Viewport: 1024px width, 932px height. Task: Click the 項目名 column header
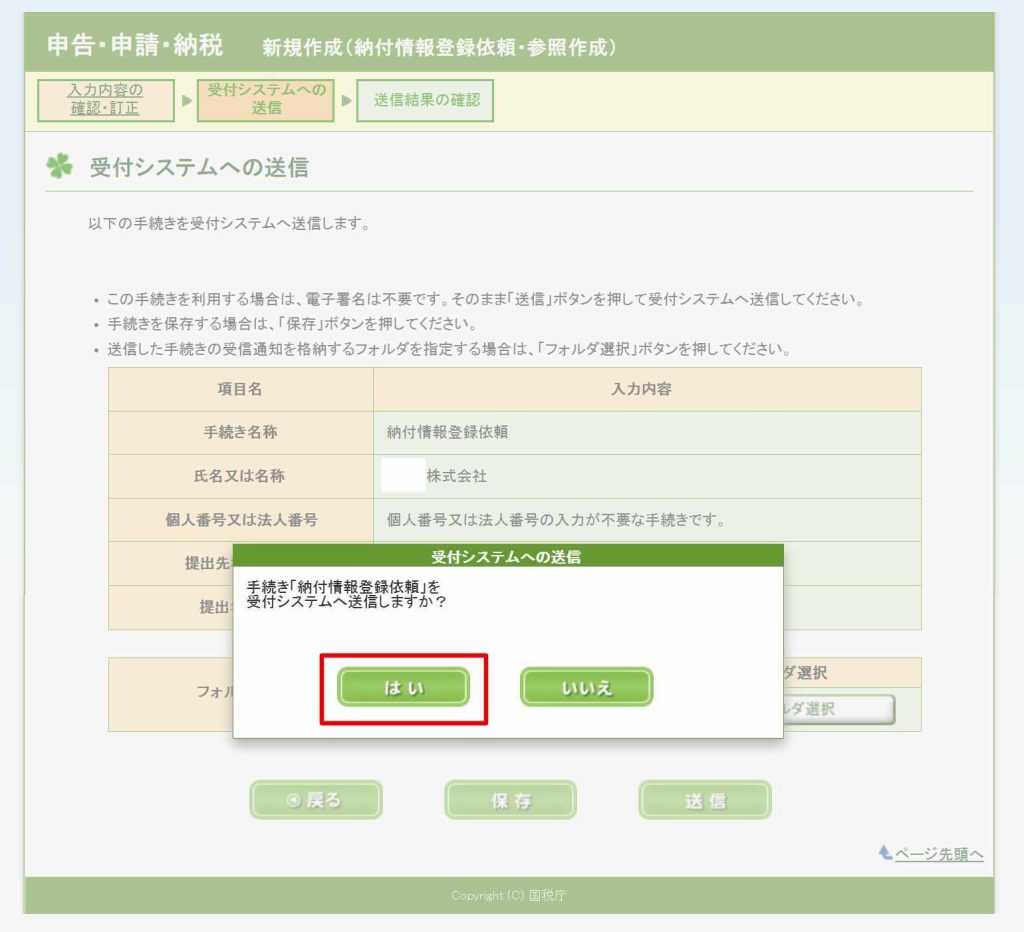click(240, 389)
